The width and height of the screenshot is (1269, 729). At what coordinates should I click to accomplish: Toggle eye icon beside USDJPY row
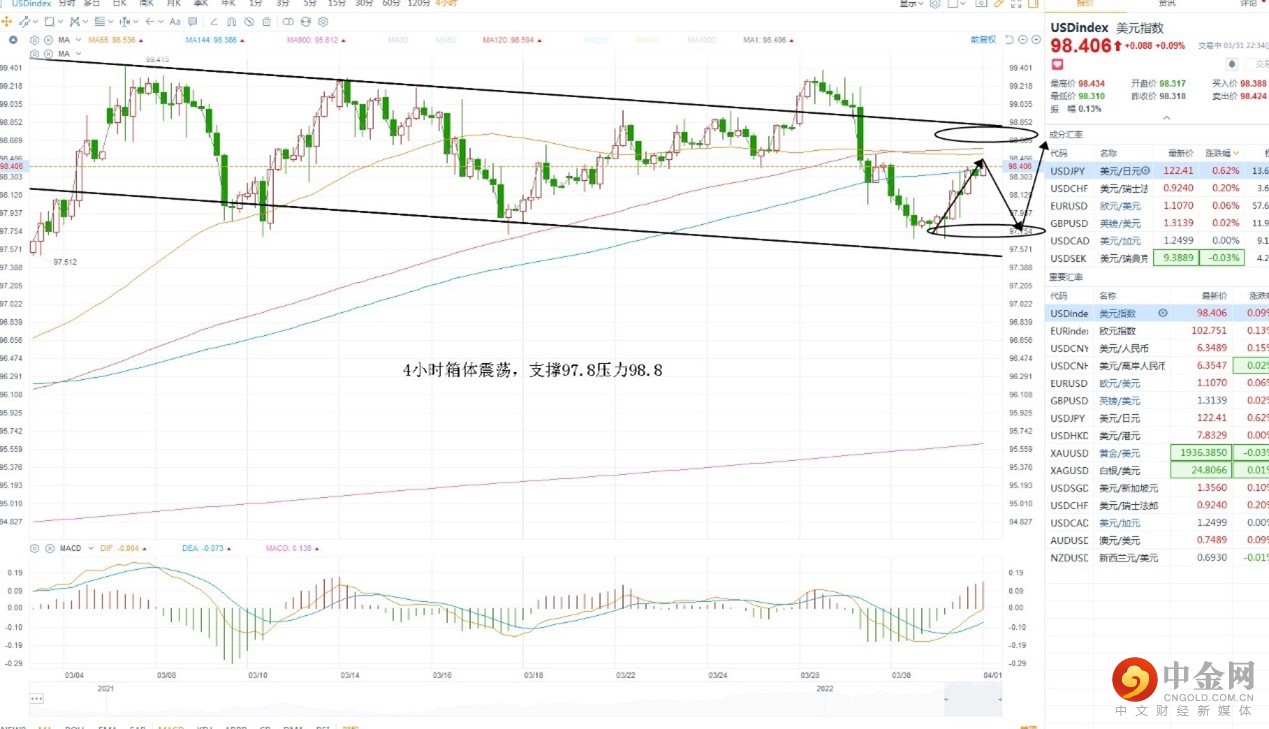click(x=1145, y=171)
